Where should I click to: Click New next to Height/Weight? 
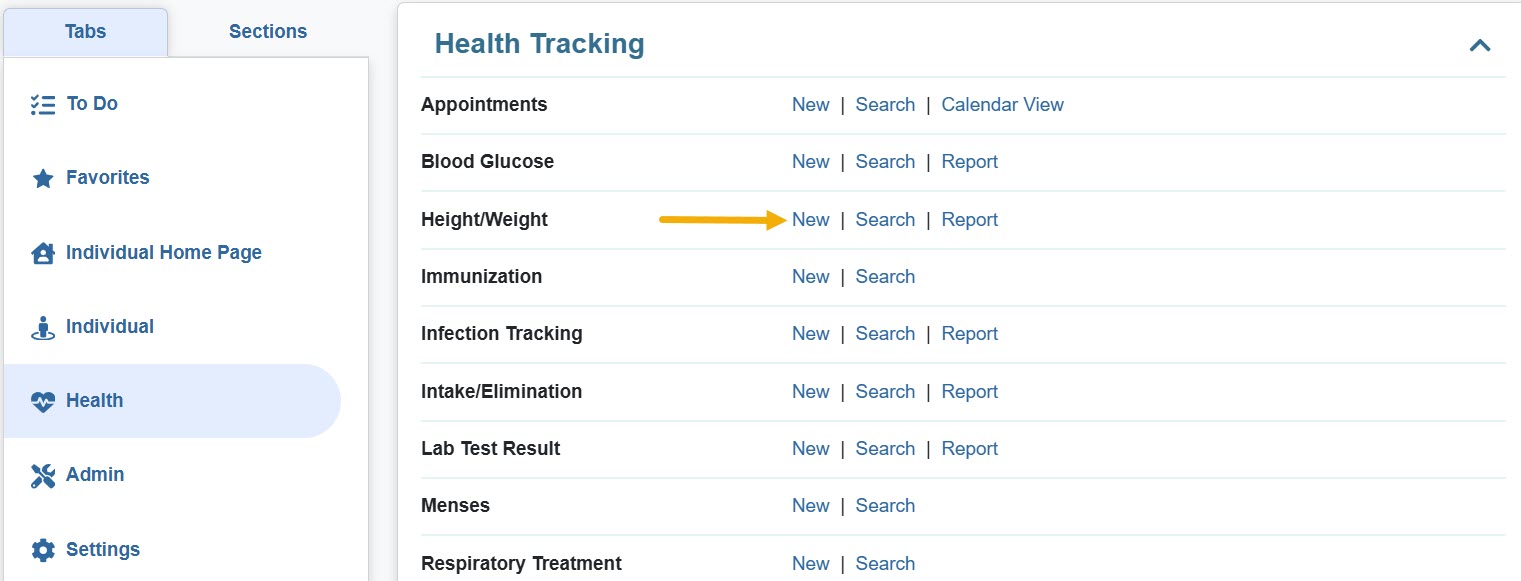pos(811,219)
